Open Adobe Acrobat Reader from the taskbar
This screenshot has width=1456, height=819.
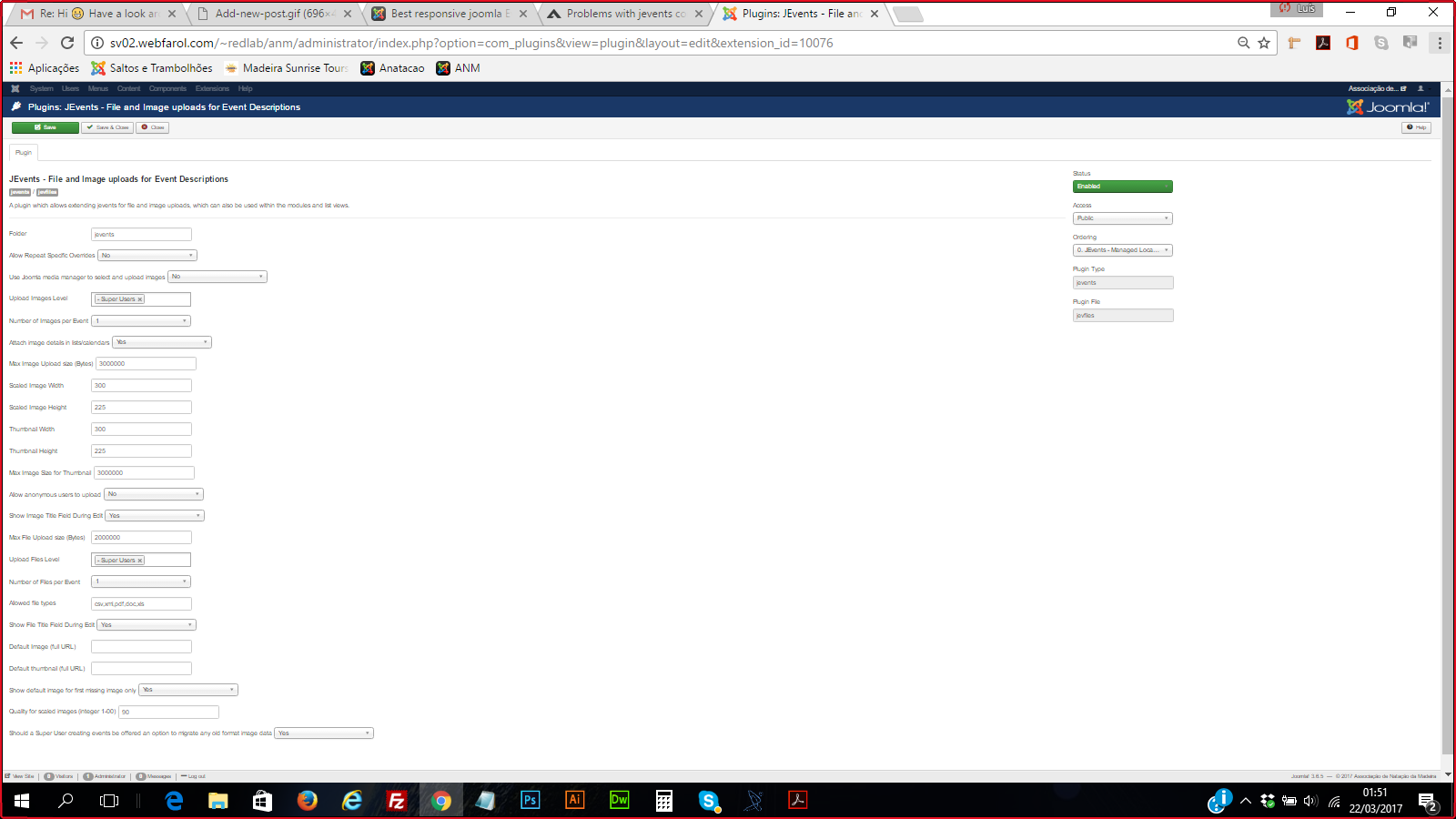coord(797,801)
